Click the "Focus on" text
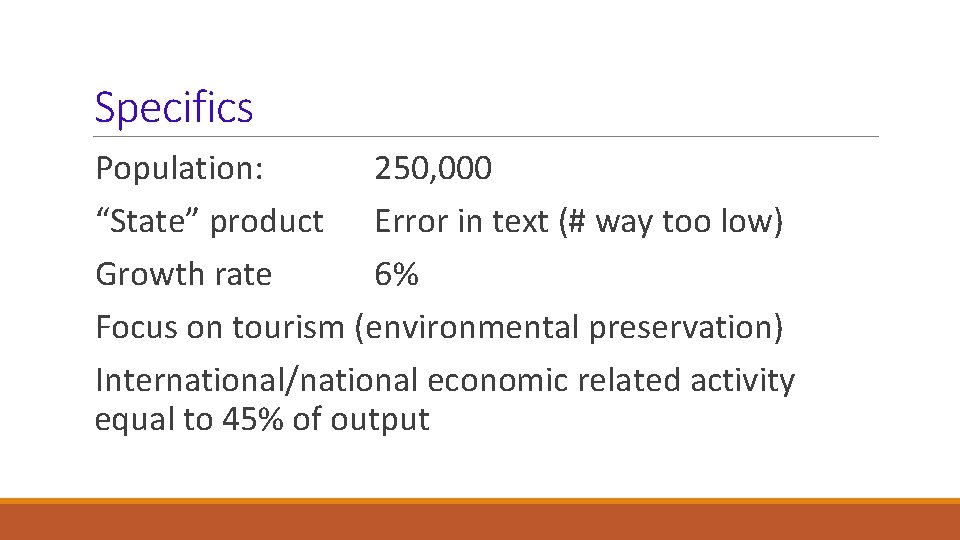 tap(160, 327)
